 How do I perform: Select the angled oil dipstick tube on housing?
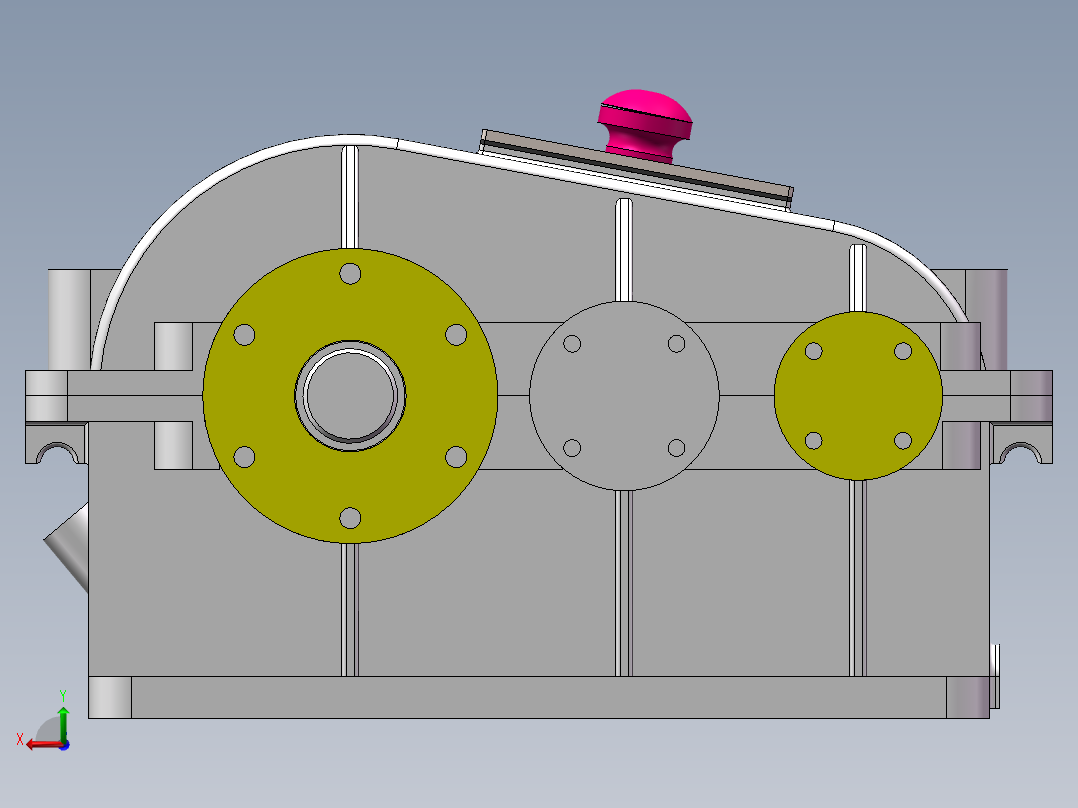(68, 547)
